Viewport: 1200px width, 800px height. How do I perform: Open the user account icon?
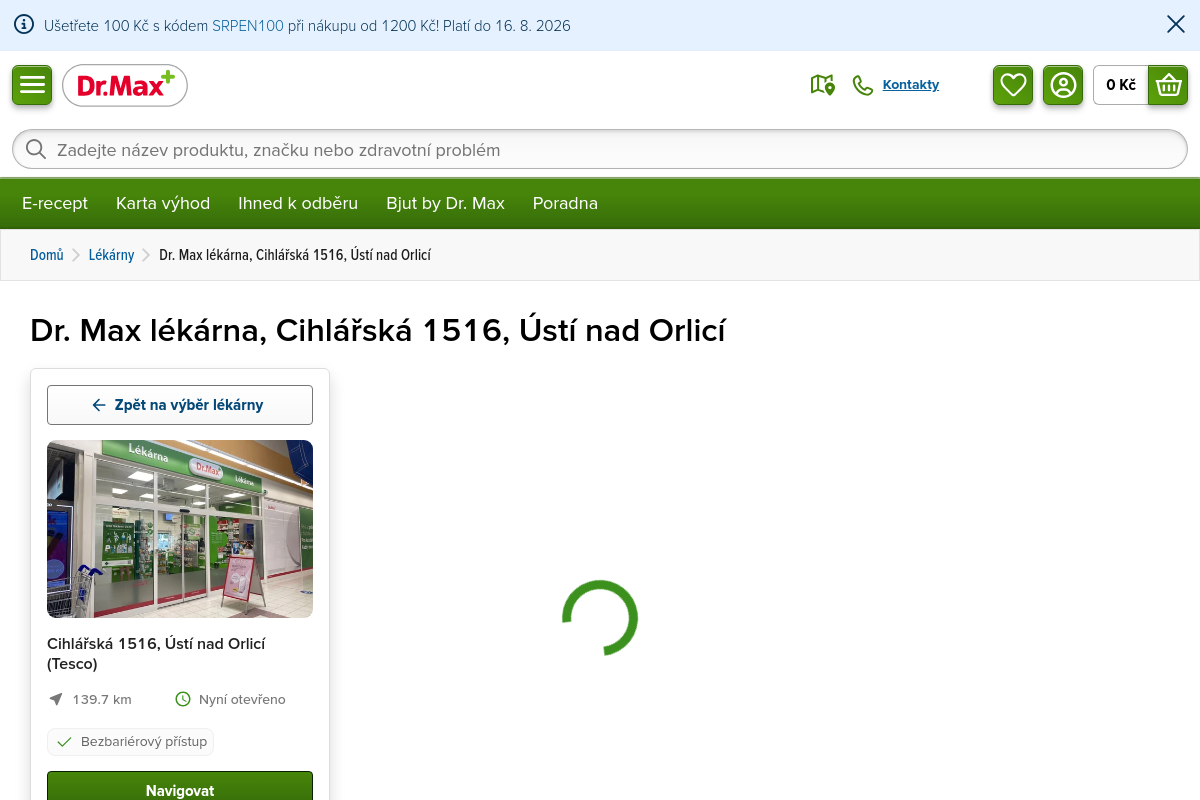tap(1063, 85)
